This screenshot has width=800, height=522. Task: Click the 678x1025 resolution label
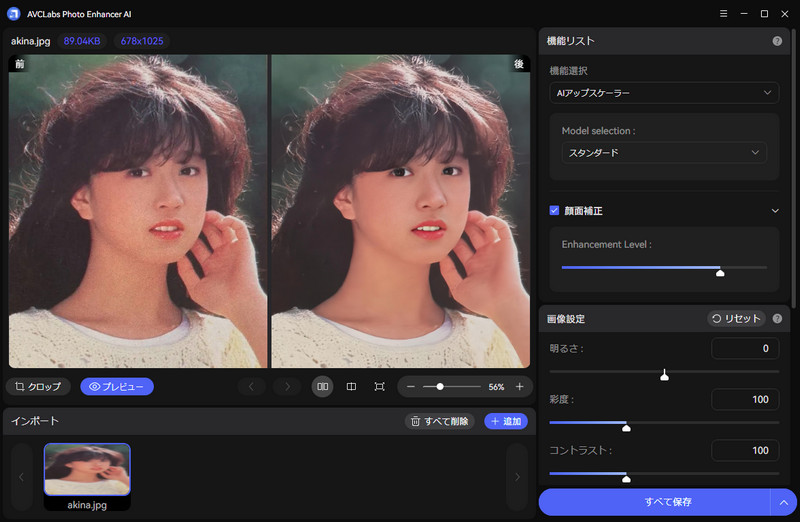pos(142,41)
